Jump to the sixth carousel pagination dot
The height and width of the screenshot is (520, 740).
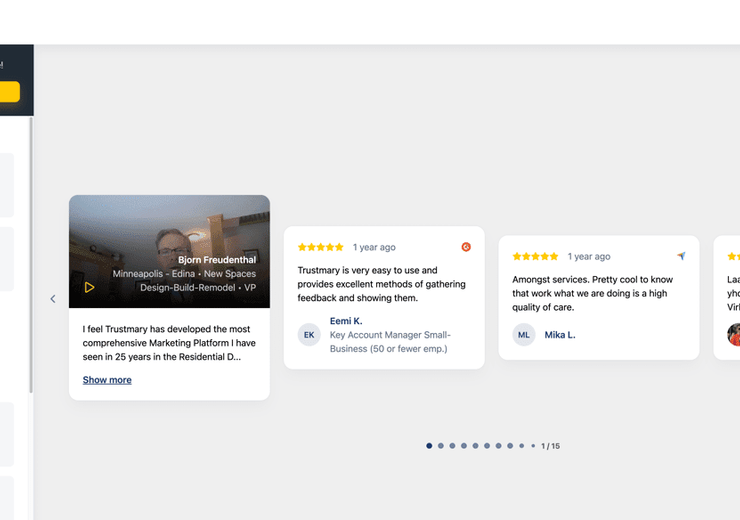coord(487,445)
